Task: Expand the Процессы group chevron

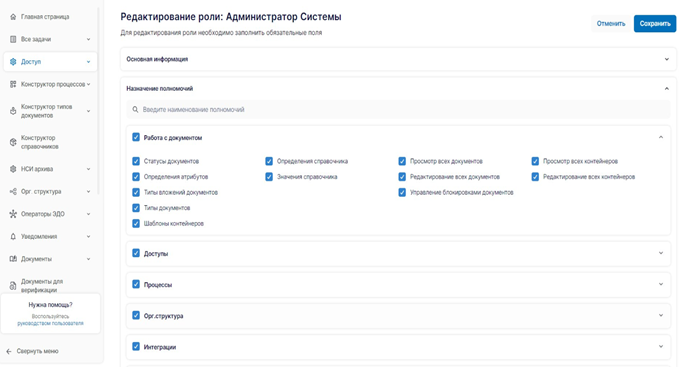Action: (661, 284)
